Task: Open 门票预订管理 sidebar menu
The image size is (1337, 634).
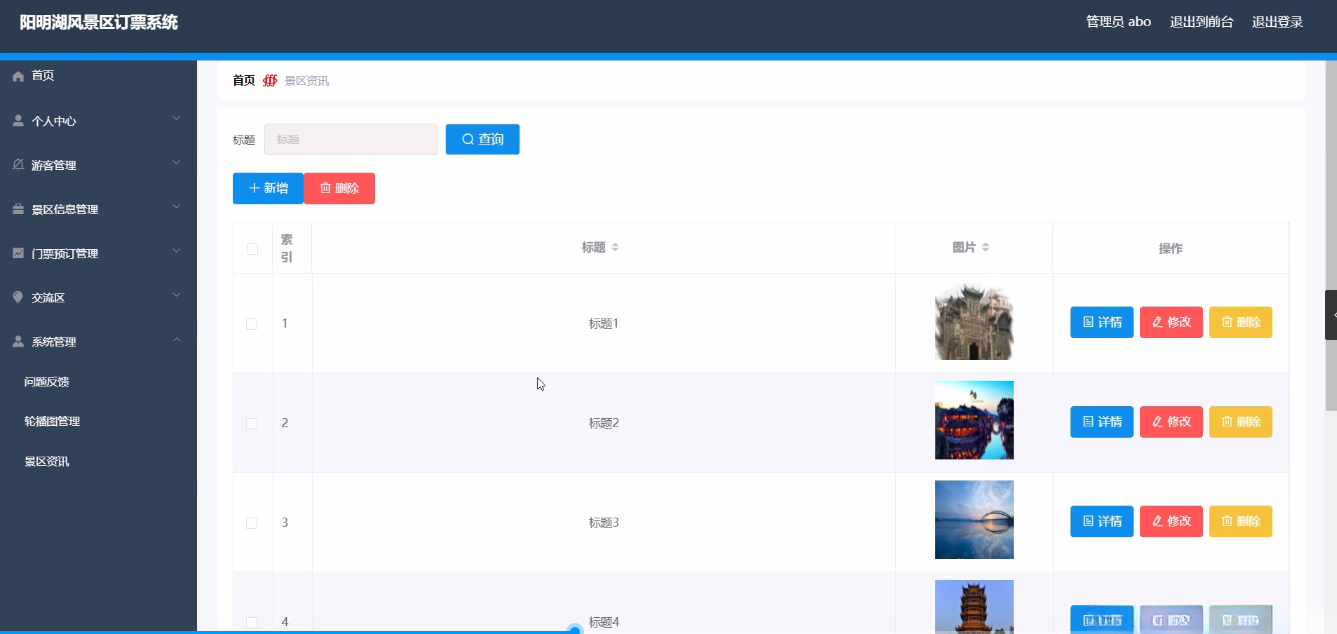Action: (x=98, y=253)
